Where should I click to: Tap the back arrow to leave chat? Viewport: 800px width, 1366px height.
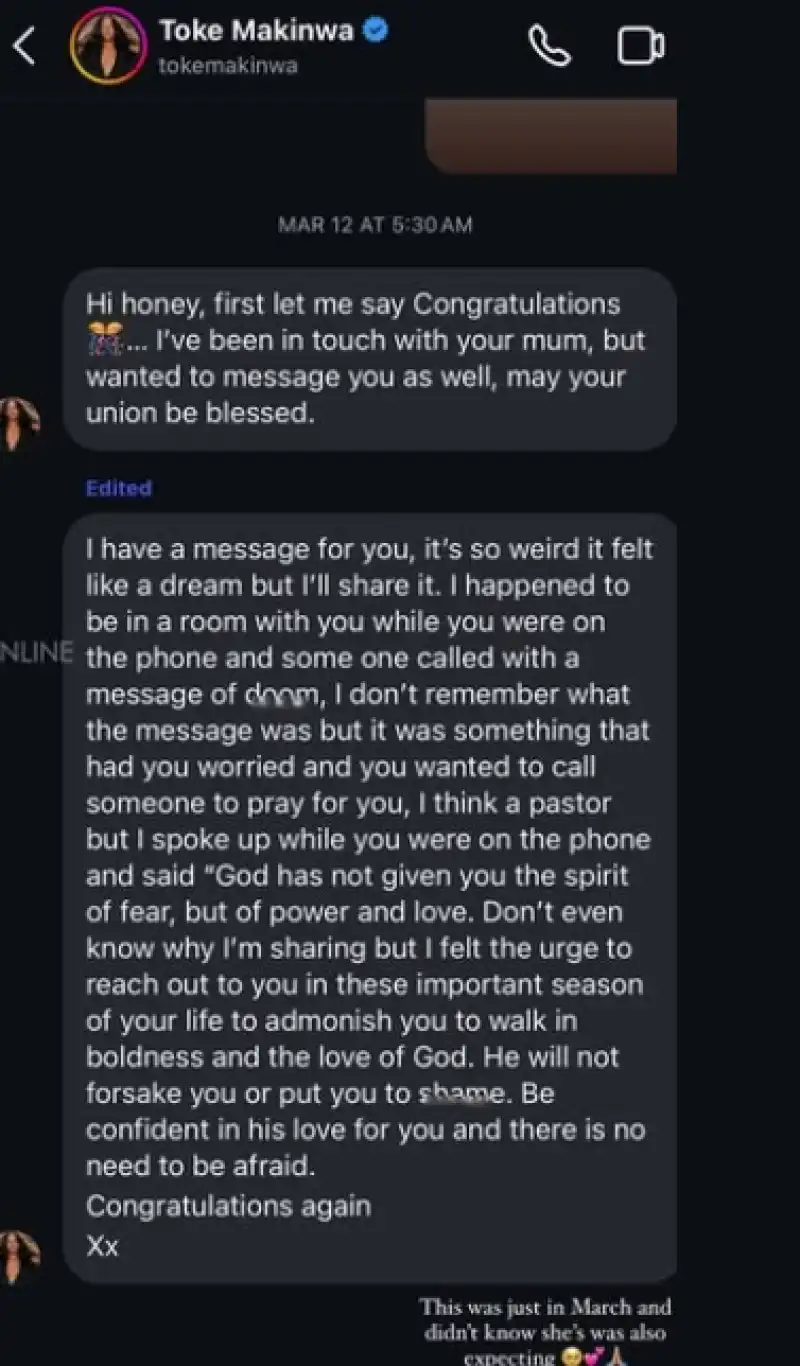pos(24,46)
